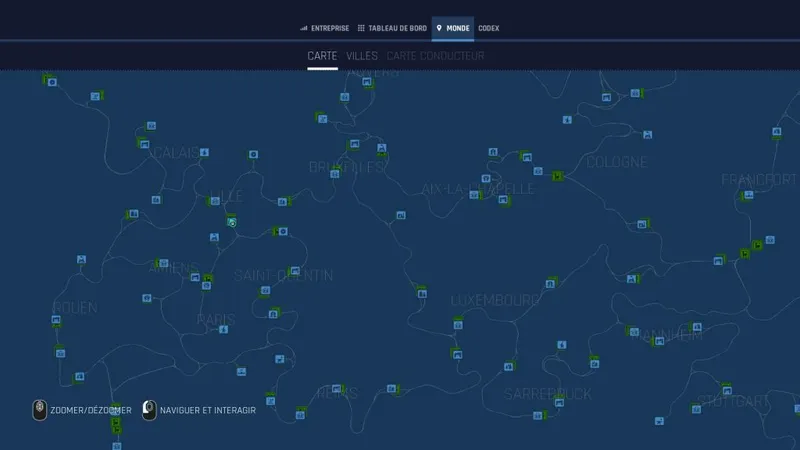Click the player truck marker below Lille
The width and height of the screenshot is (800, 450).
tap(231, 221)
